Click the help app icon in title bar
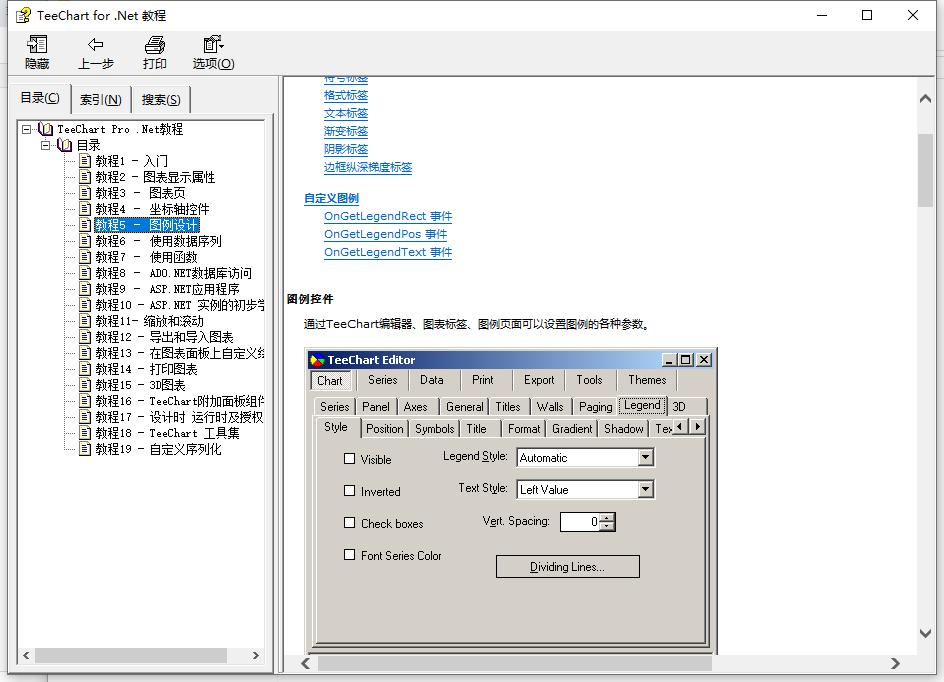This screenshot has width=944, height=682. coord(23,15)
